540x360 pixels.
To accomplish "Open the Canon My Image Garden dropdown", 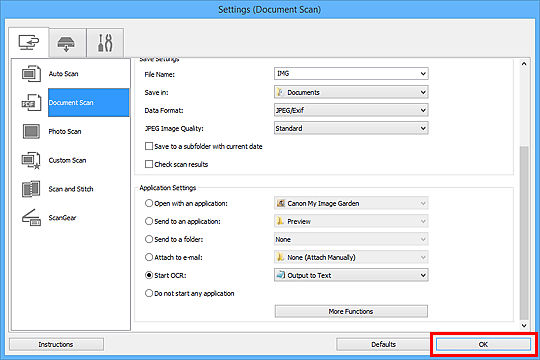I will (x=351, y=203).
